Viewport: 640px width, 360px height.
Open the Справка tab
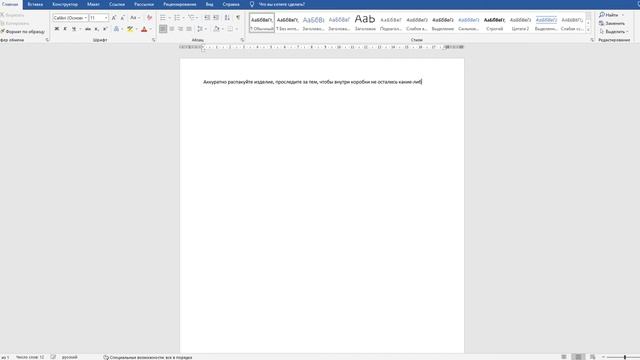(231, 4)
